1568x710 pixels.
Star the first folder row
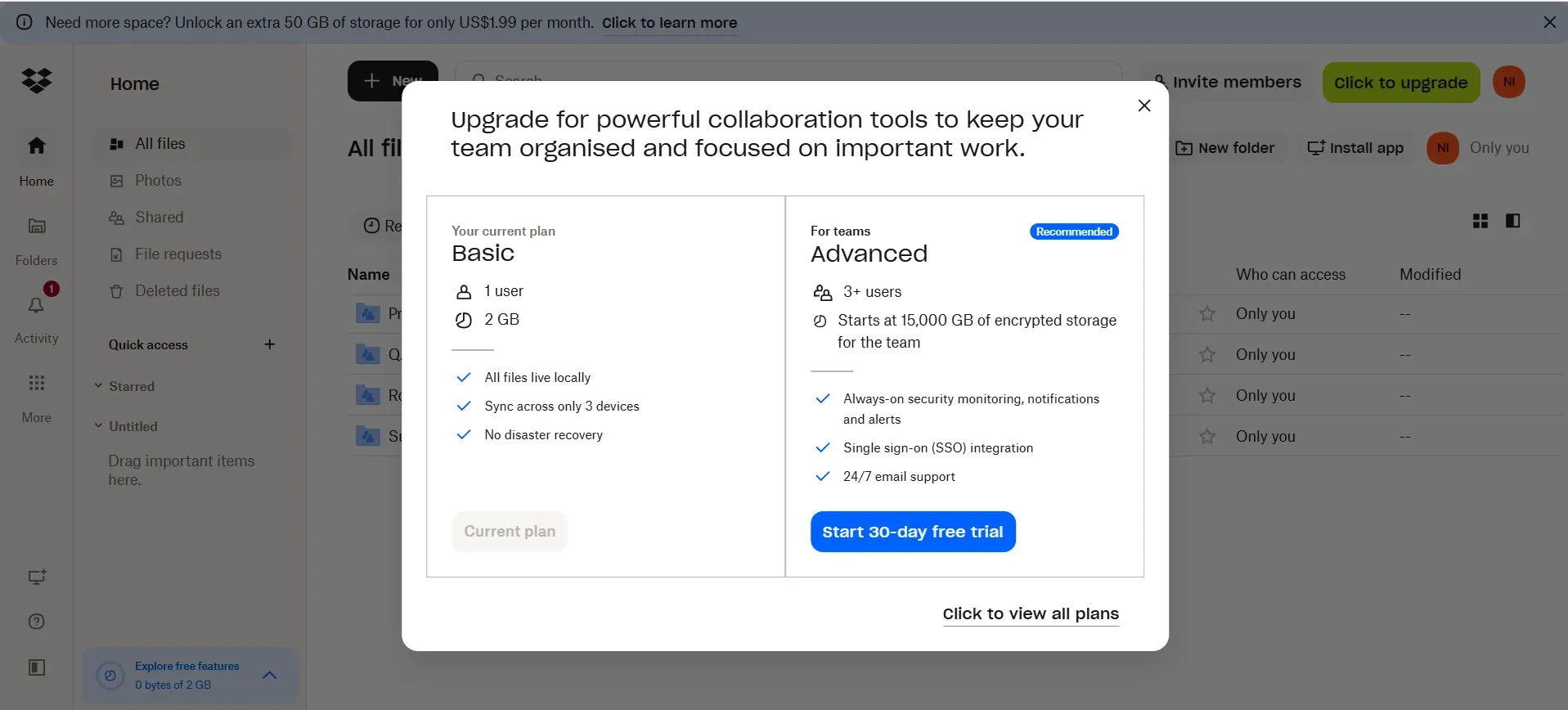pos(1207,314)
